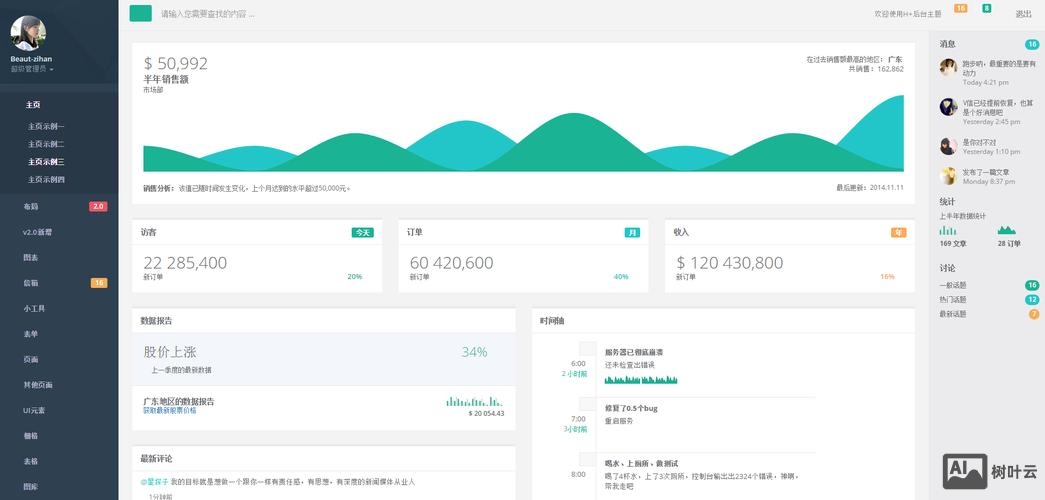1045x500 pixels.
Task: Expand the 布局 sidebar menu
Action: pyautogui.click(x=31, y=206)
